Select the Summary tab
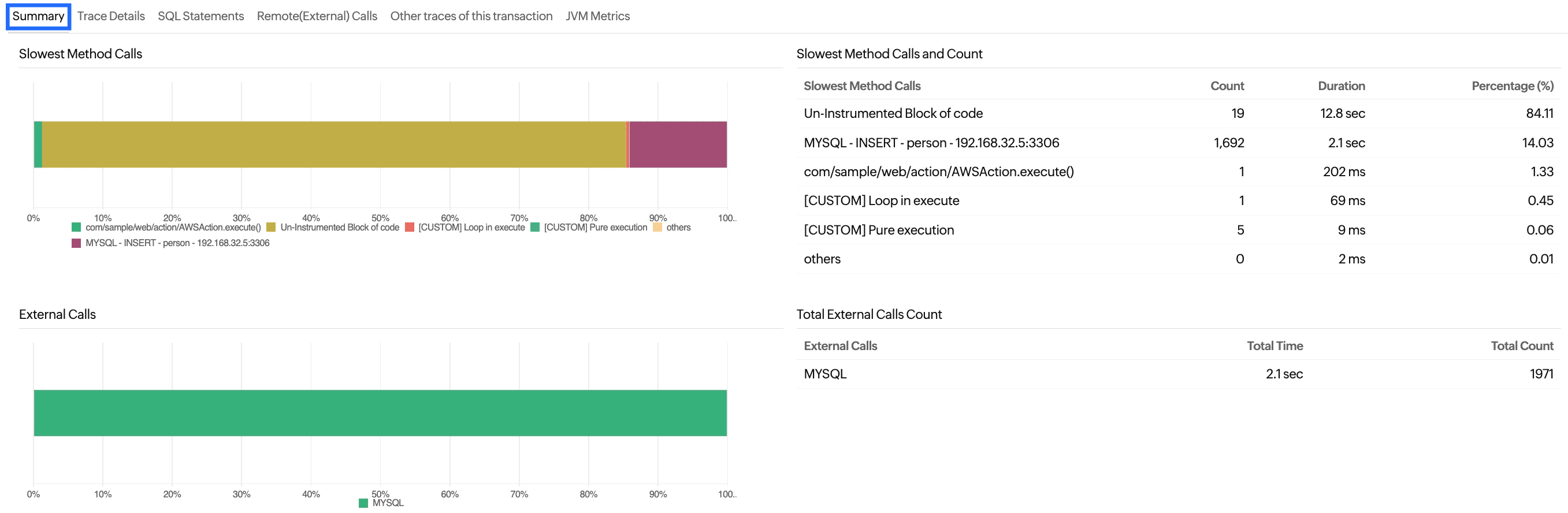Viewport: 1568px width, 513px height. click(x=38, y=16)
